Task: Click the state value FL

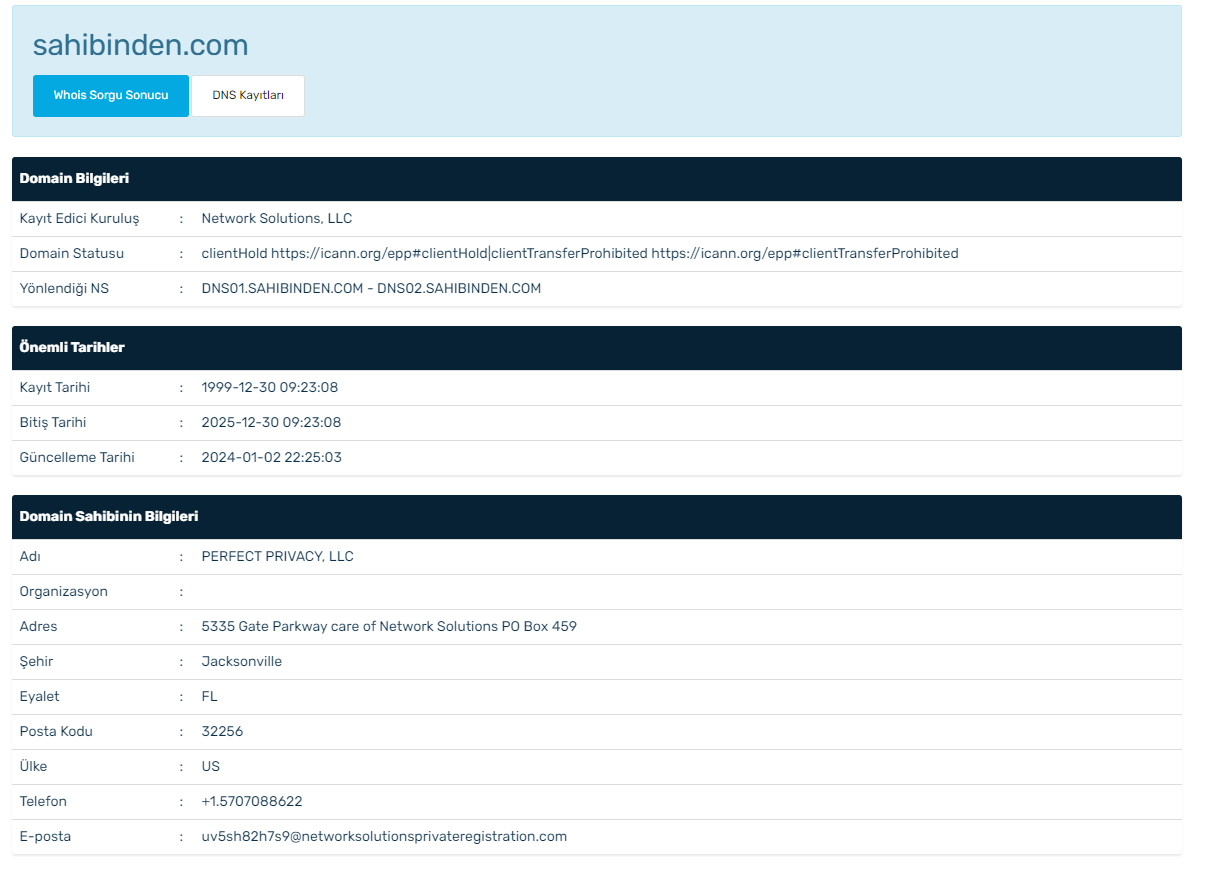Action: 210,696
